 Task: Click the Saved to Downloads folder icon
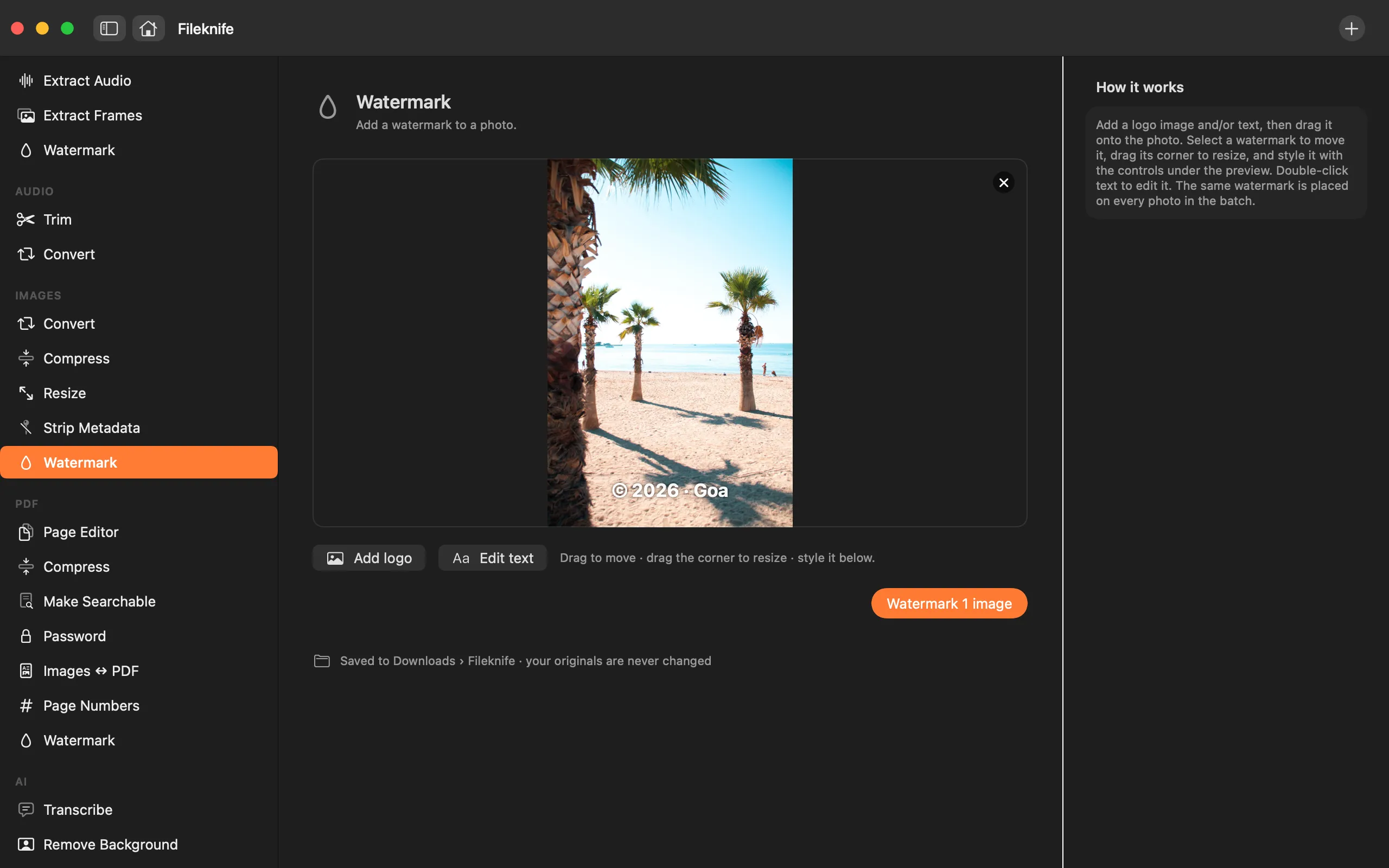[322, 661]
